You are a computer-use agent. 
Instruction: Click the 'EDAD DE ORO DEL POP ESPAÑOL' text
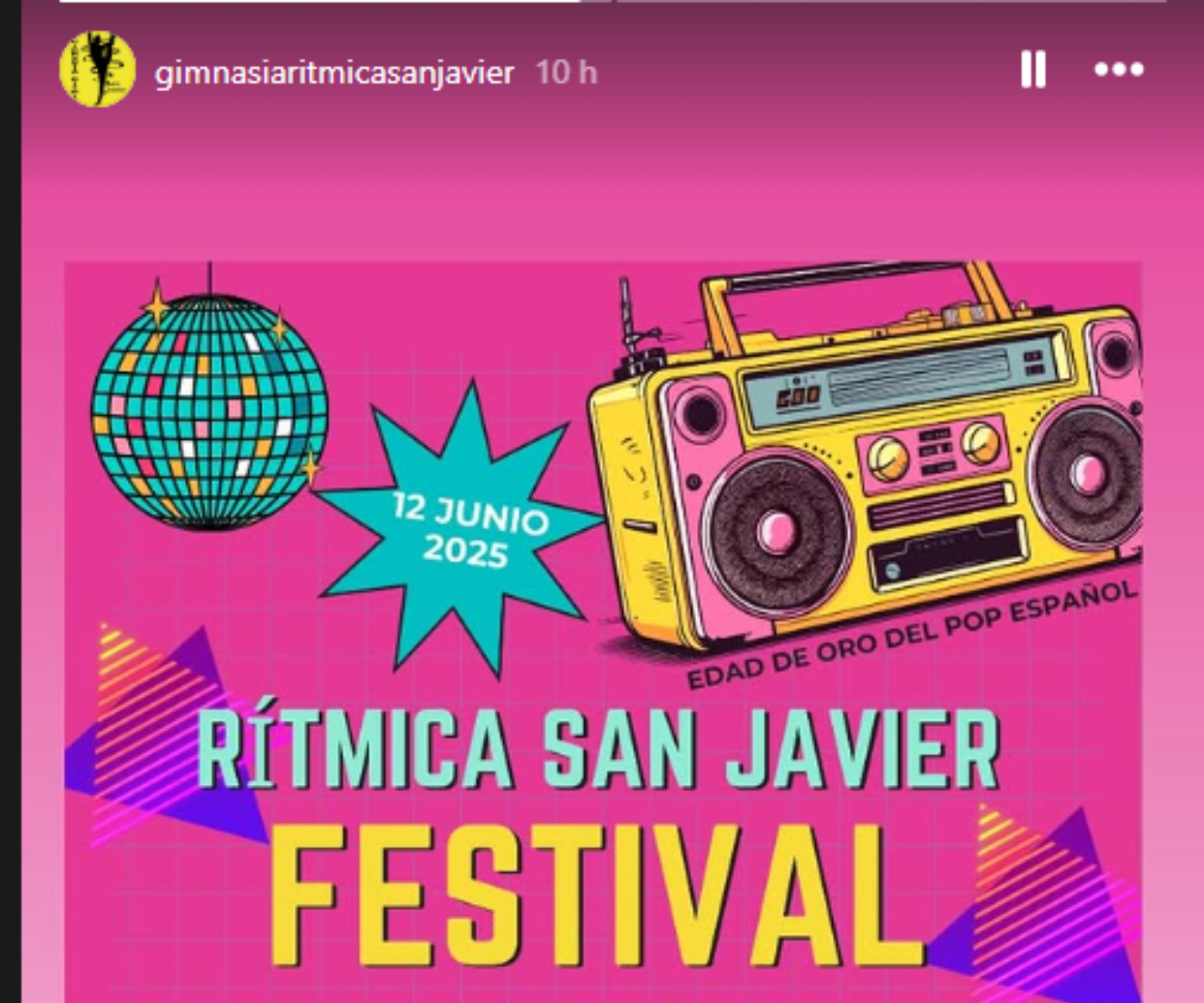[x=911, y=635]
